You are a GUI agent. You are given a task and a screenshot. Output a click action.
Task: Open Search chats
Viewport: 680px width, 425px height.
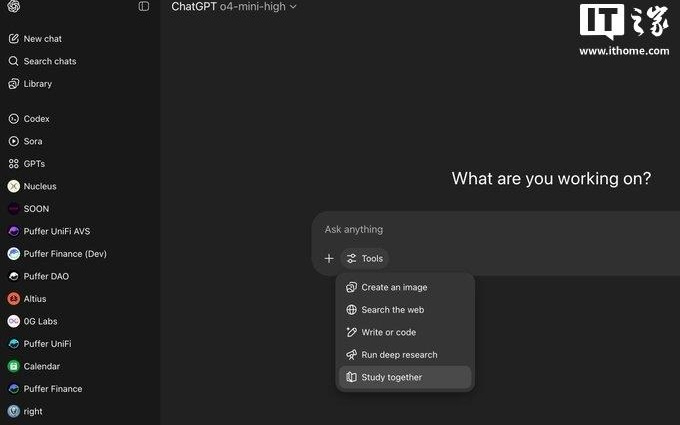click(x=50, y=61)
